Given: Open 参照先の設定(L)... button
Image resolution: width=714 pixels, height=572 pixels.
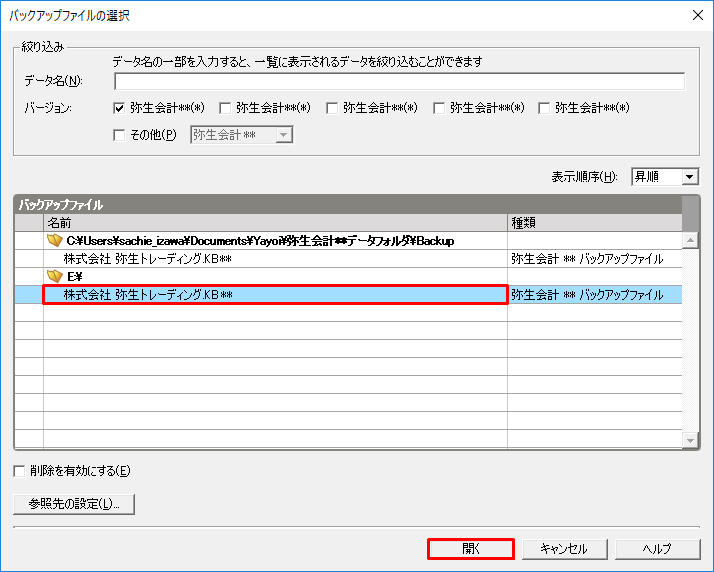Looking at the screenshot, I should [x=74, y=504].
